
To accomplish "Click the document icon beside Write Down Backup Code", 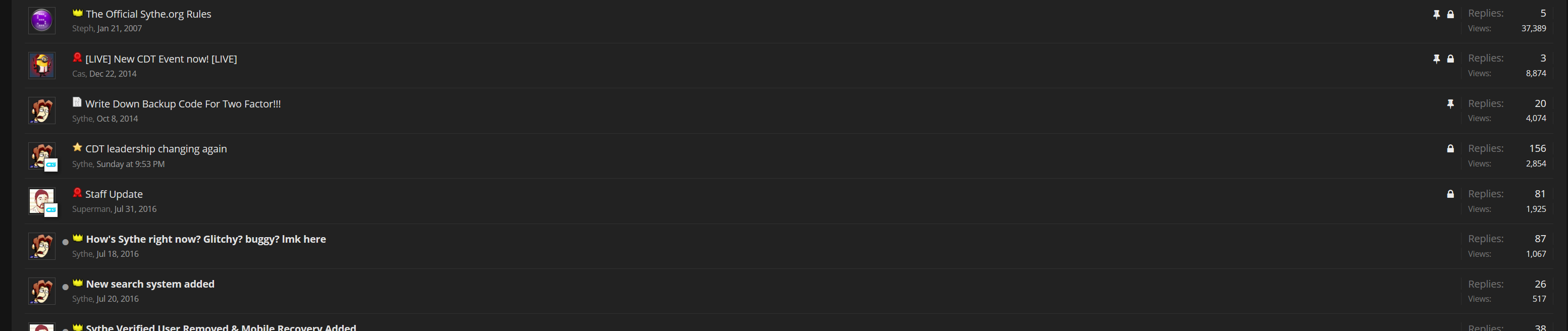I will [77, 102].
